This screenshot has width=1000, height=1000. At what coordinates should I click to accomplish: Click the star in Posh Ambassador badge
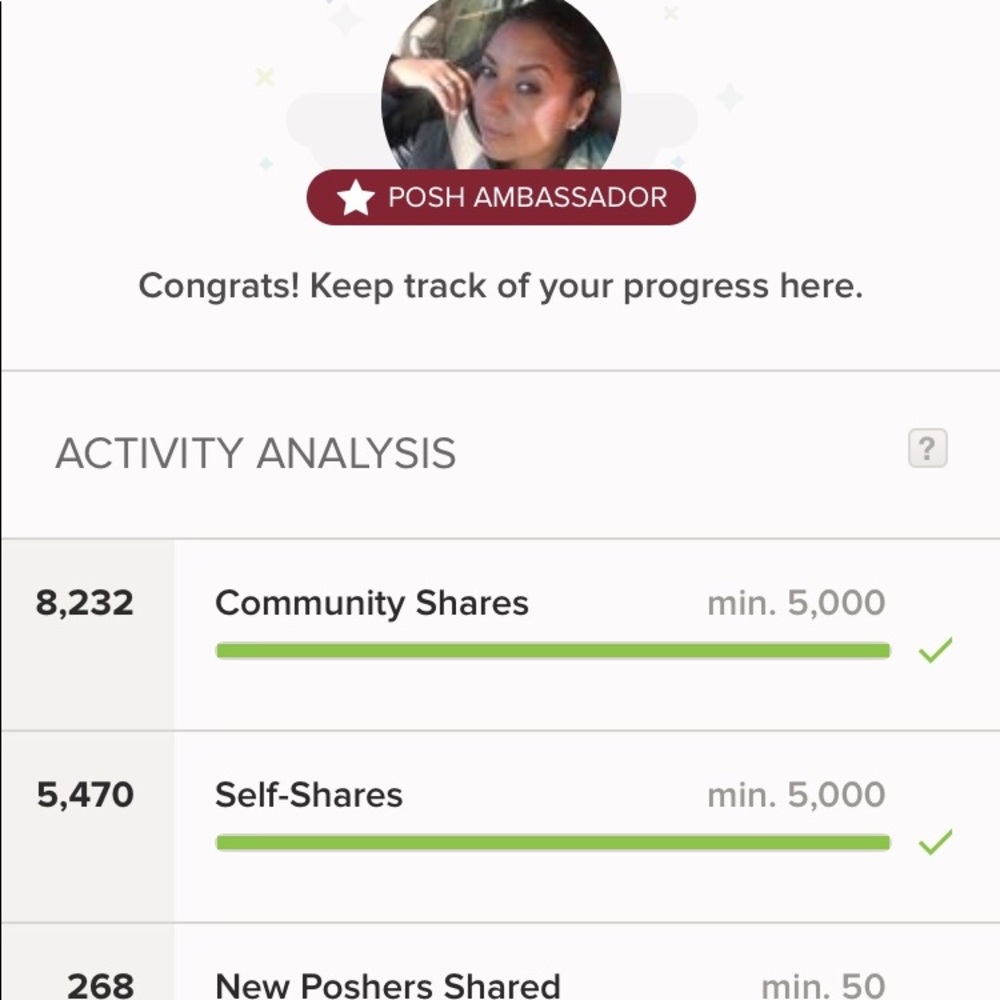(x=355, y=198)
